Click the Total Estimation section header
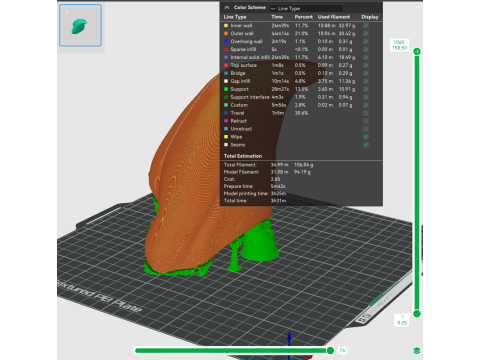480x360 pixels. pos(243,156)
